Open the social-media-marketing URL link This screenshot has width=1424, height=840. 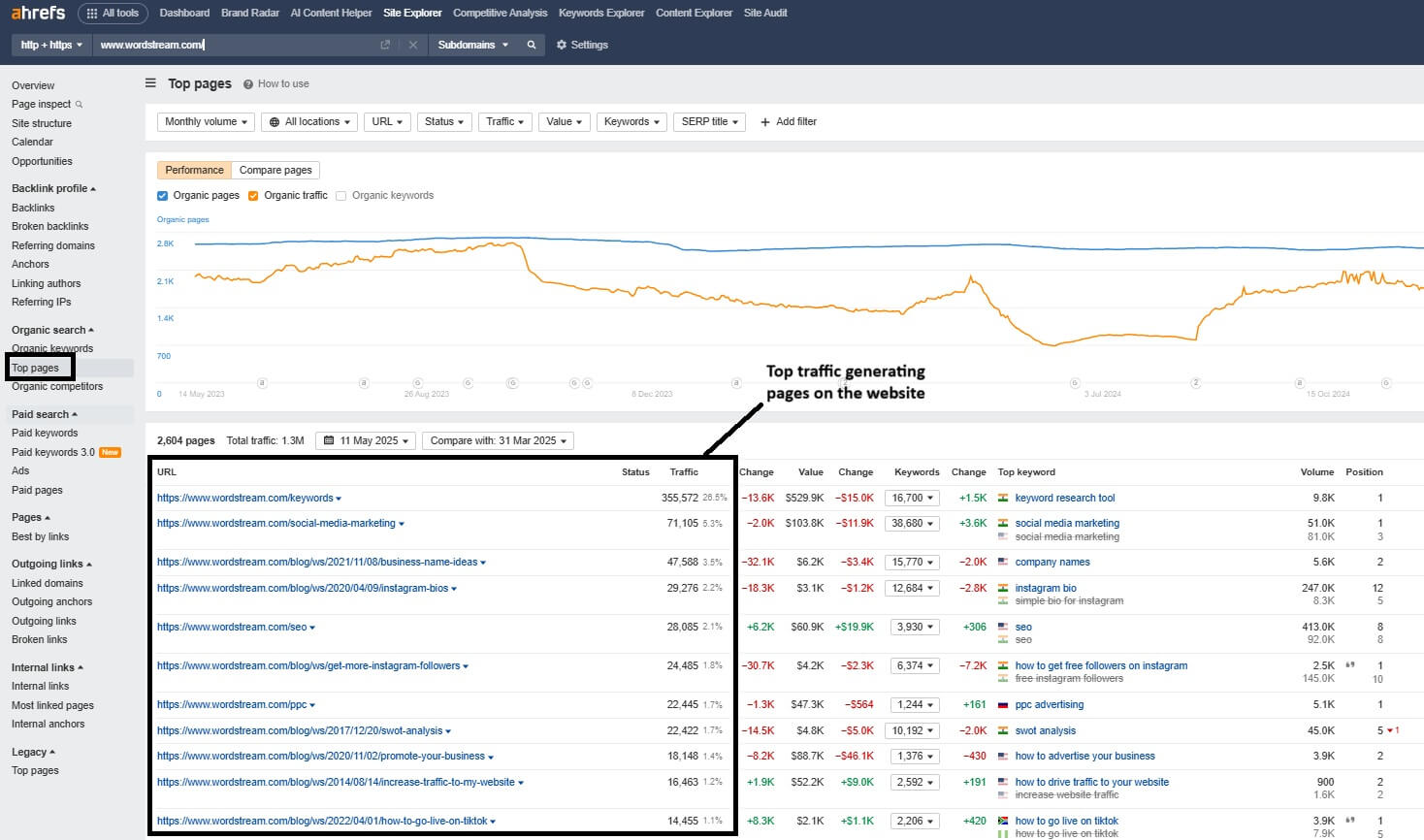(x=276, y=524)
